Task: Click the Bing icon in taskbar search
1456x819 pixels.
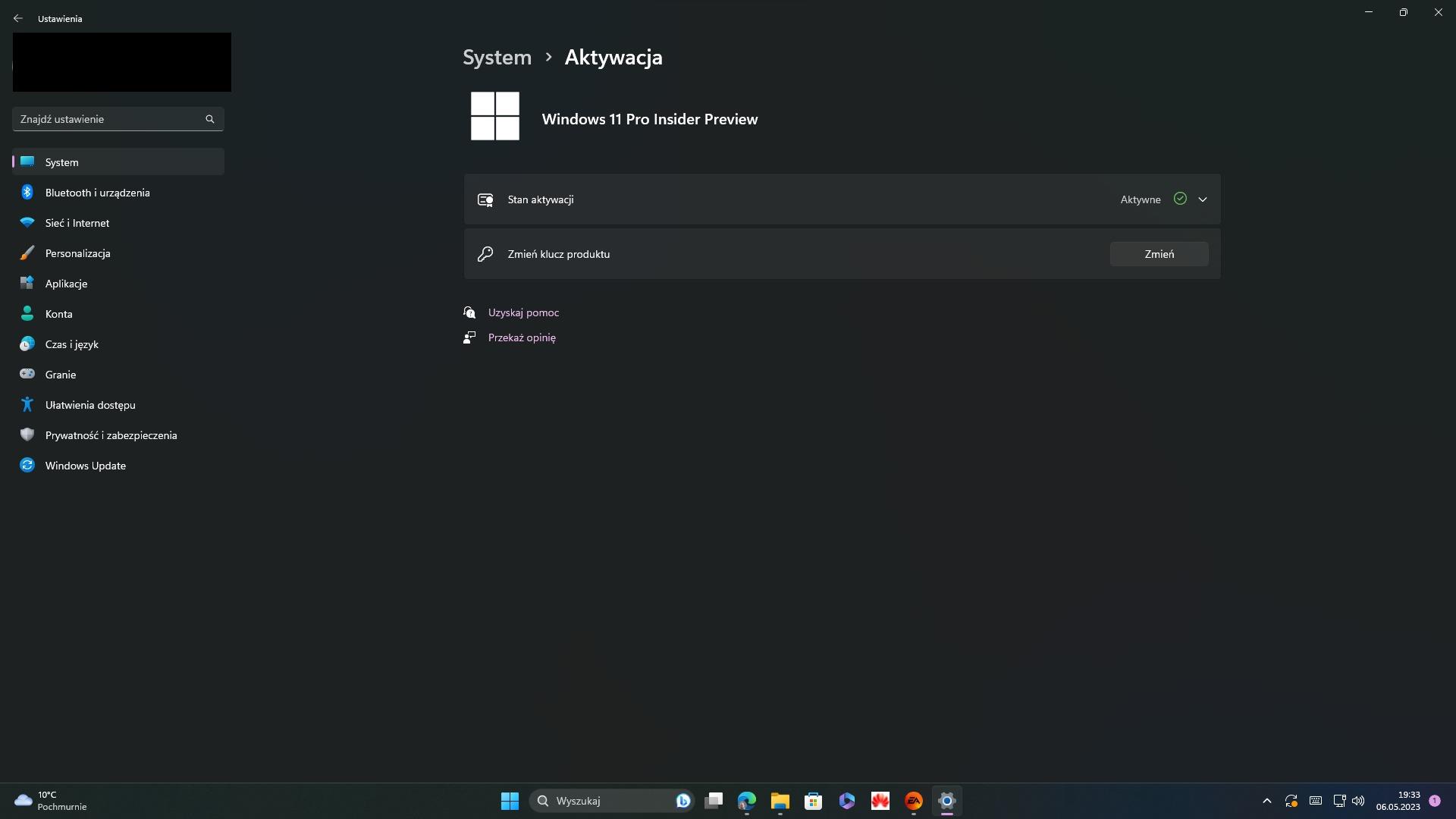Action: click(x=683, y=801)
